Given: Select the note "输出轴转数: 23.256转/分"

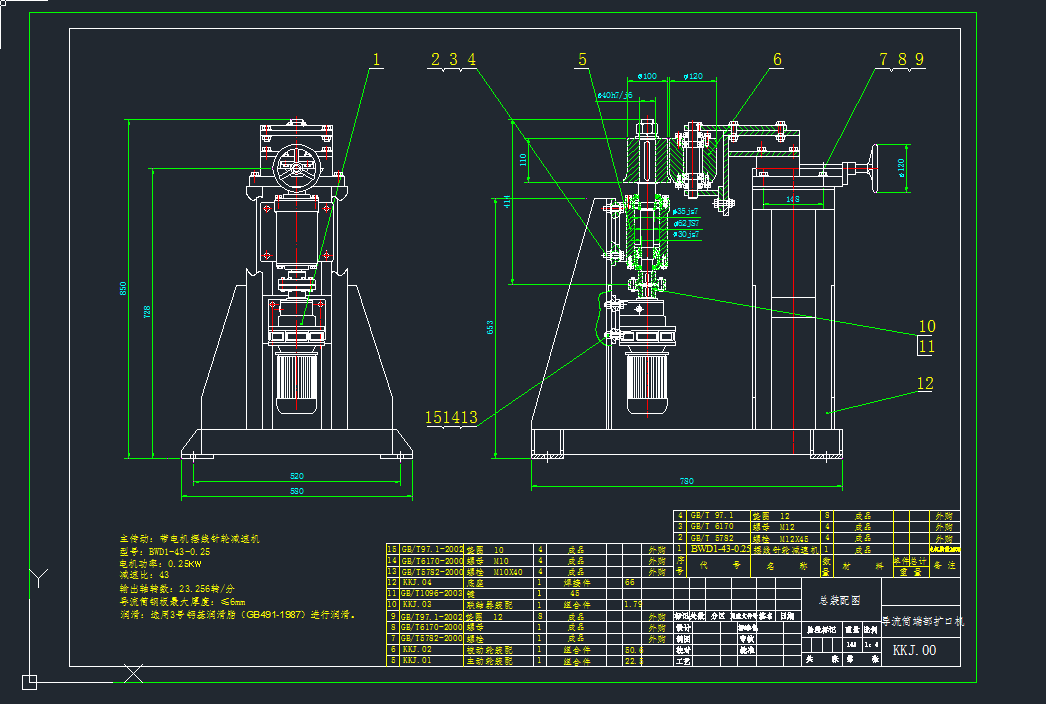Looking at the screenshot, I should coord(177,589).
